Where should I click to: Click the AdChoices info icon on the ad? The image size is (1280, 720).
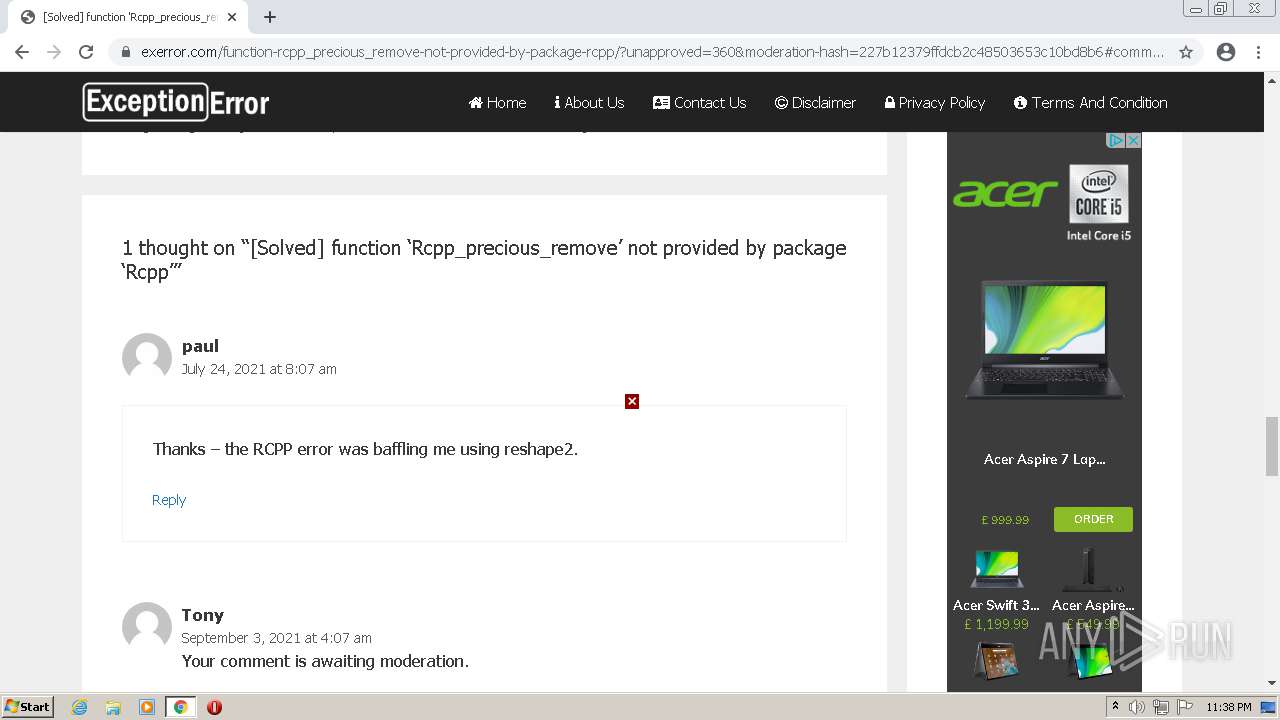tap(1117, 140)
